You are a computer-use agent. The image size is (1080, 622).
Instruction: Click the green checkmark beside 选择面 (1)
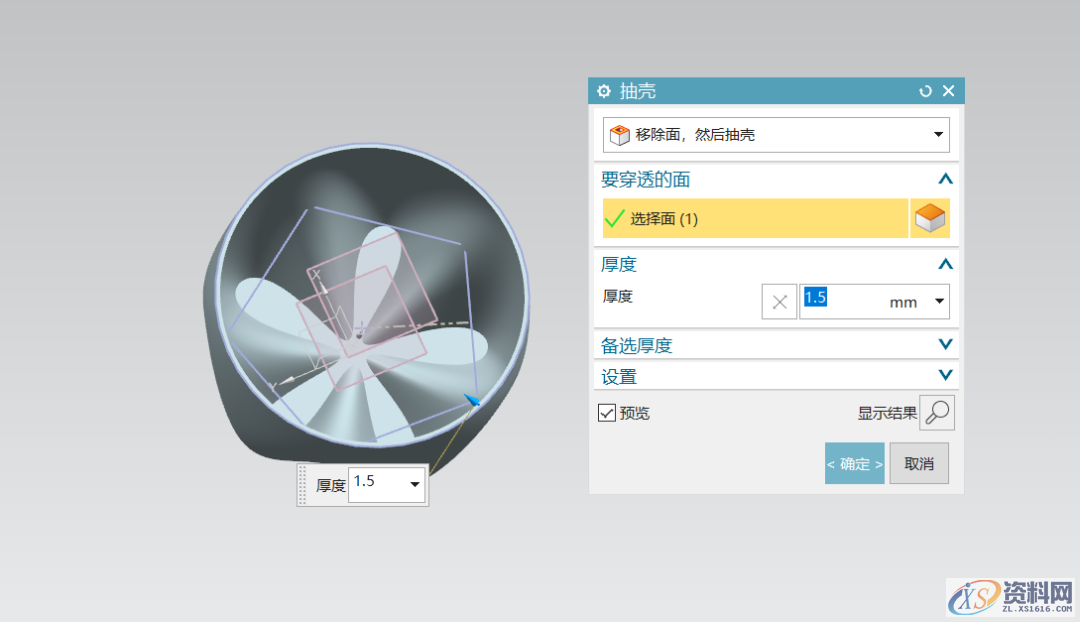(616, 218)
